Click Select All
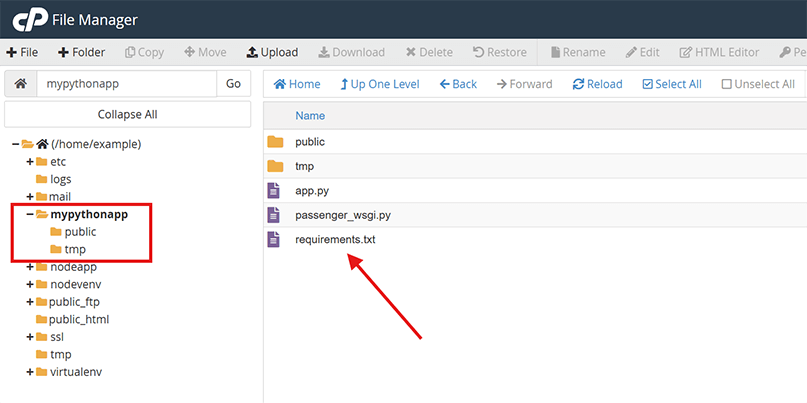The image size is (807, 403). [672, 84]
